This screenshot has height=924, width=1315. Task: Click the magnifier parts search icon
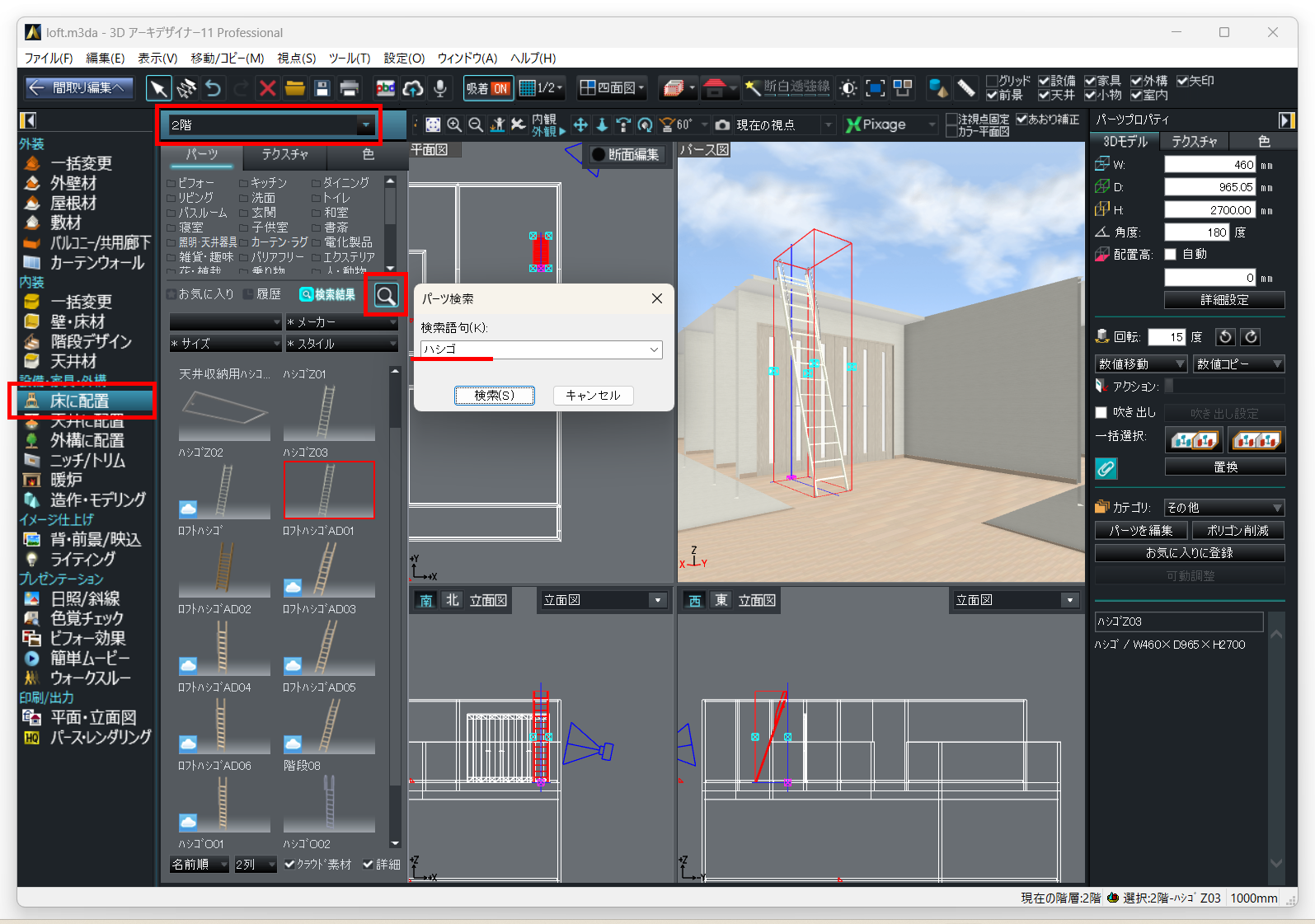click(386, 295)
